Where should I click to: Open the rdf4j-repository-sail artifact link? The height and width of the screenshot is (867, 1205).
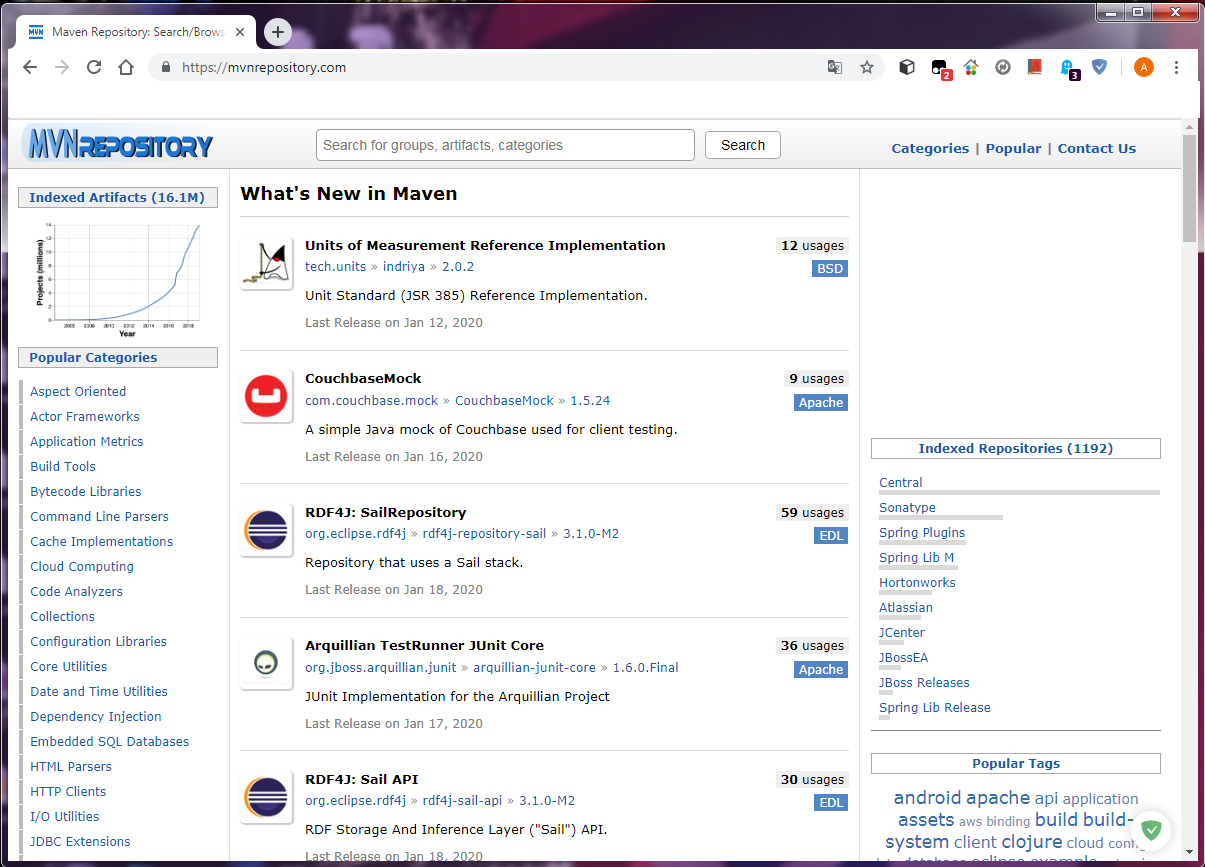point(485,534)
